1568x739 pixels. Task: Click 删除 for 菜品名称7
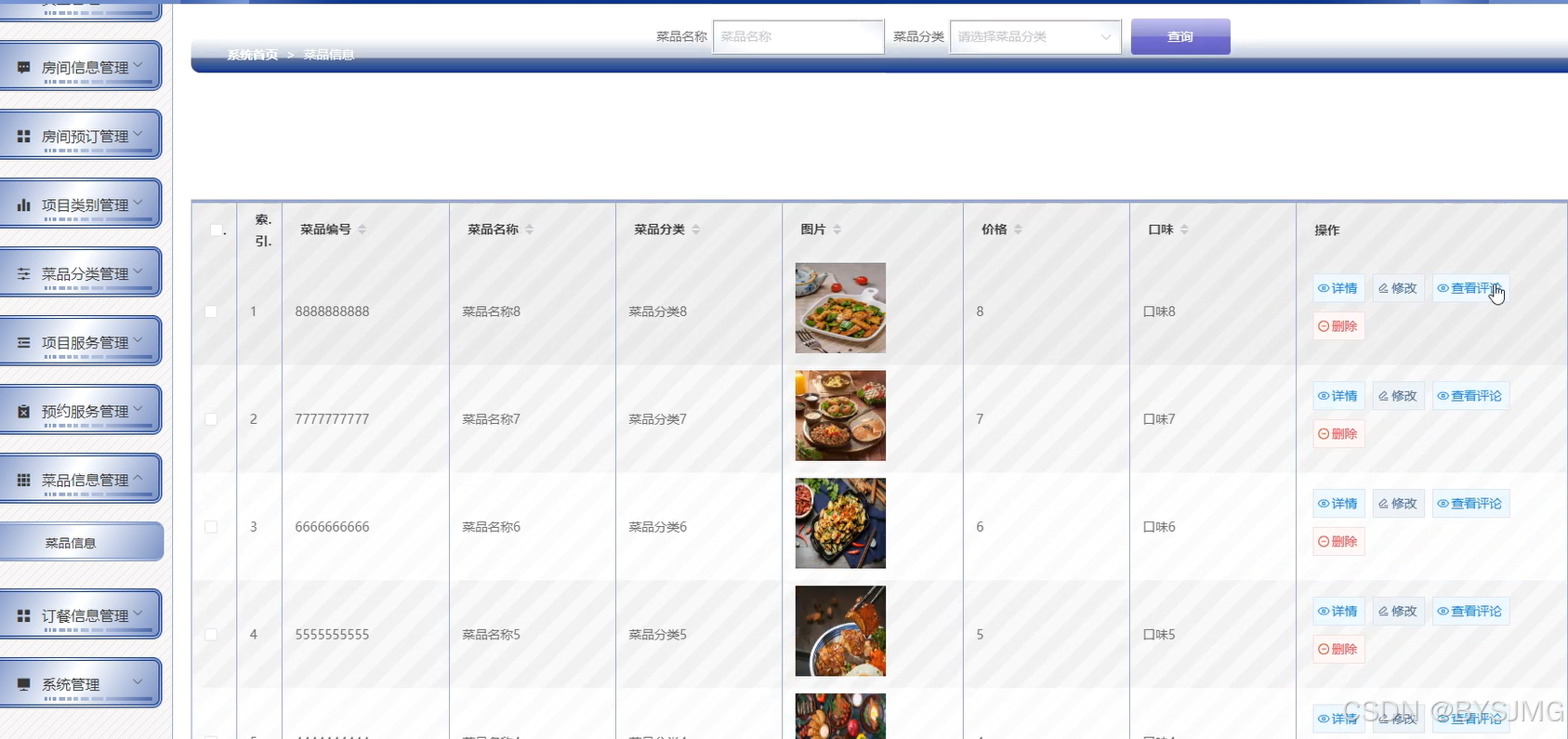click(1338, 434)
